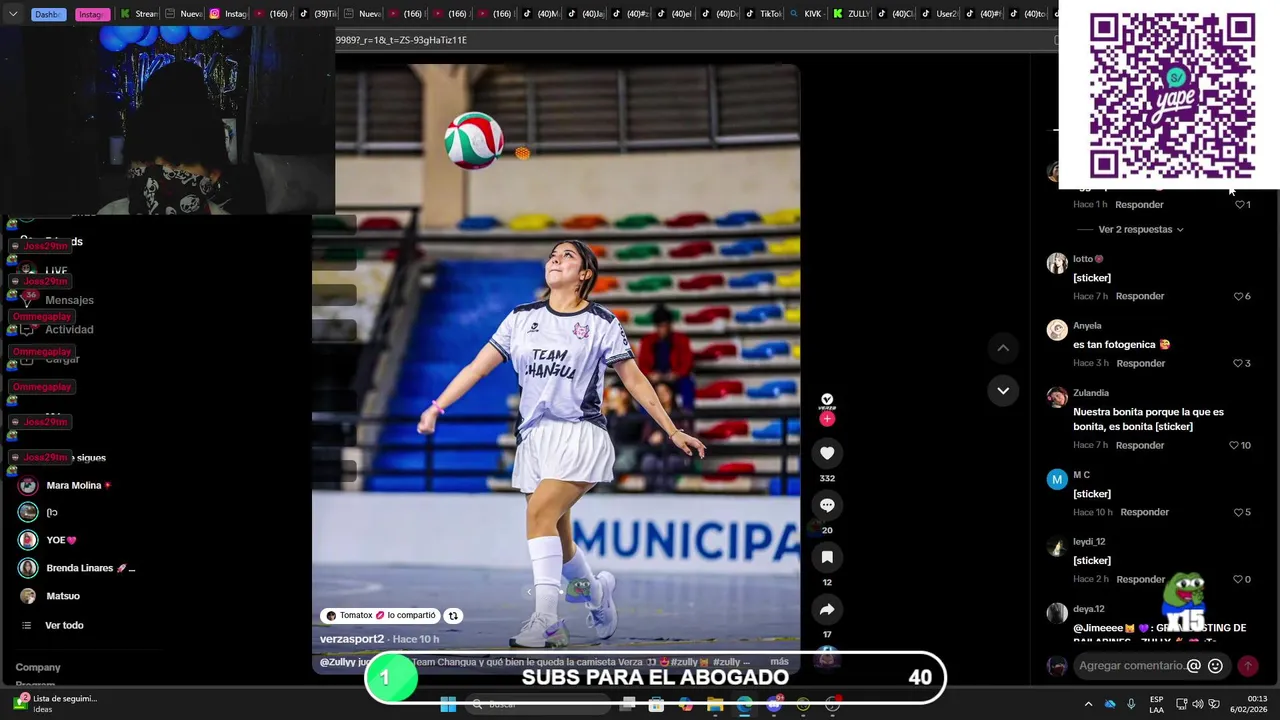The image size is (1280, 720).
Task: Open the browser tab list chevron
Action: [x=13, y=13]
